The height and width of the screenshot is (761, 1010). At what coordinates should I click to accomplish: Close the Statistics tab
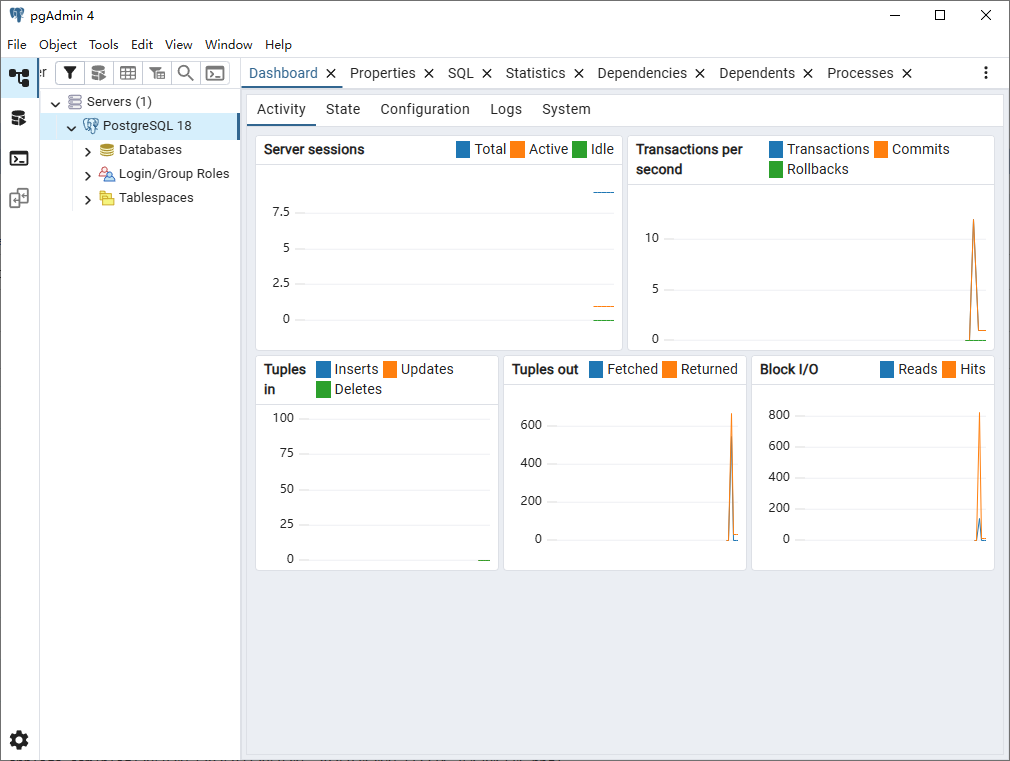click(x=579, y=73)
